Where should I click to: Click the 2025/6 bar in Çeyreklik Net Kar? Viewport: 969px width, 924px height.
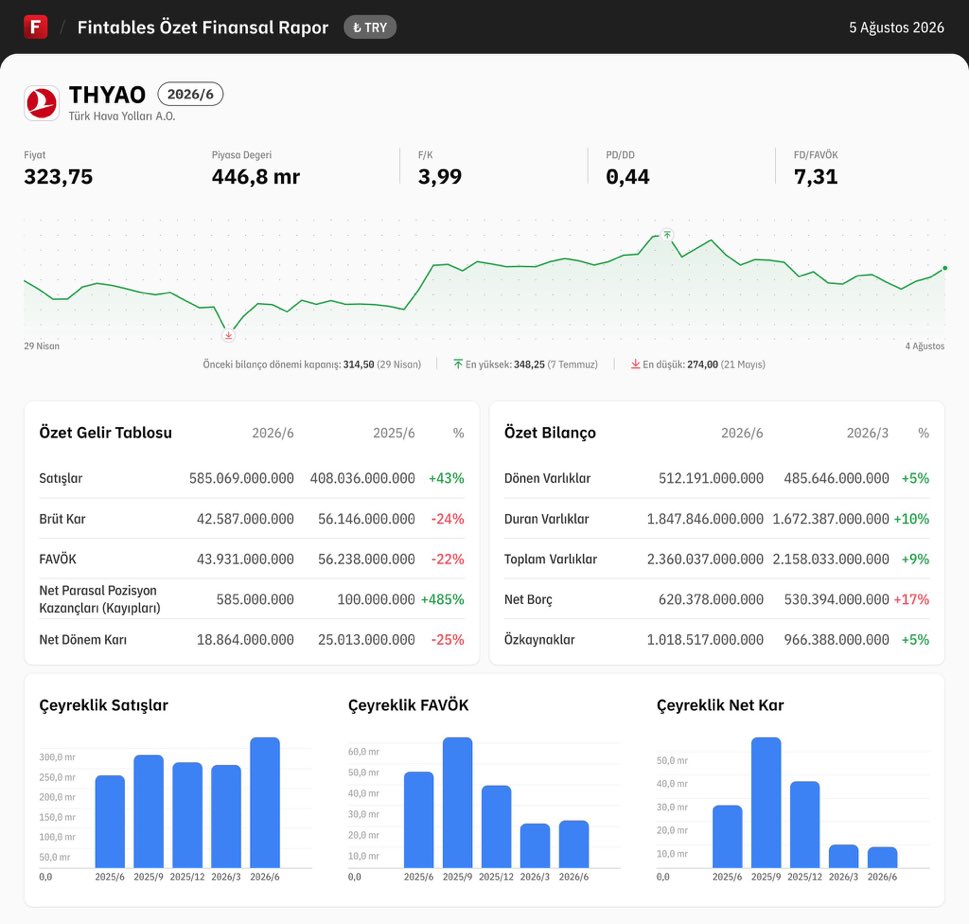727,836
